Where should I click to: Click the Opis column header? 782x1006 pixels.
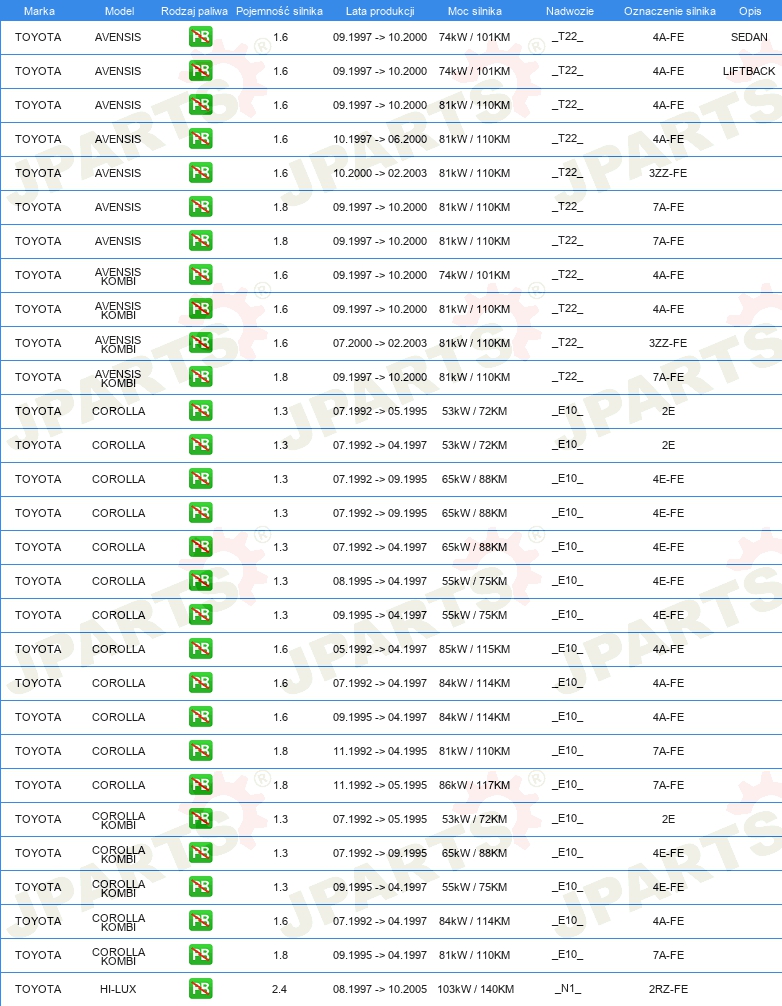(x=750, y=11)
